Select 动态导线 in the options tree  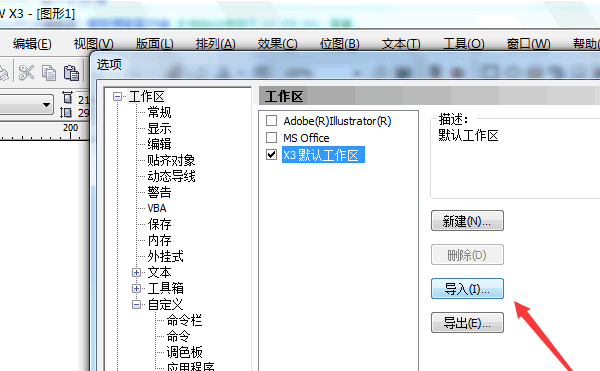point(171,176)
